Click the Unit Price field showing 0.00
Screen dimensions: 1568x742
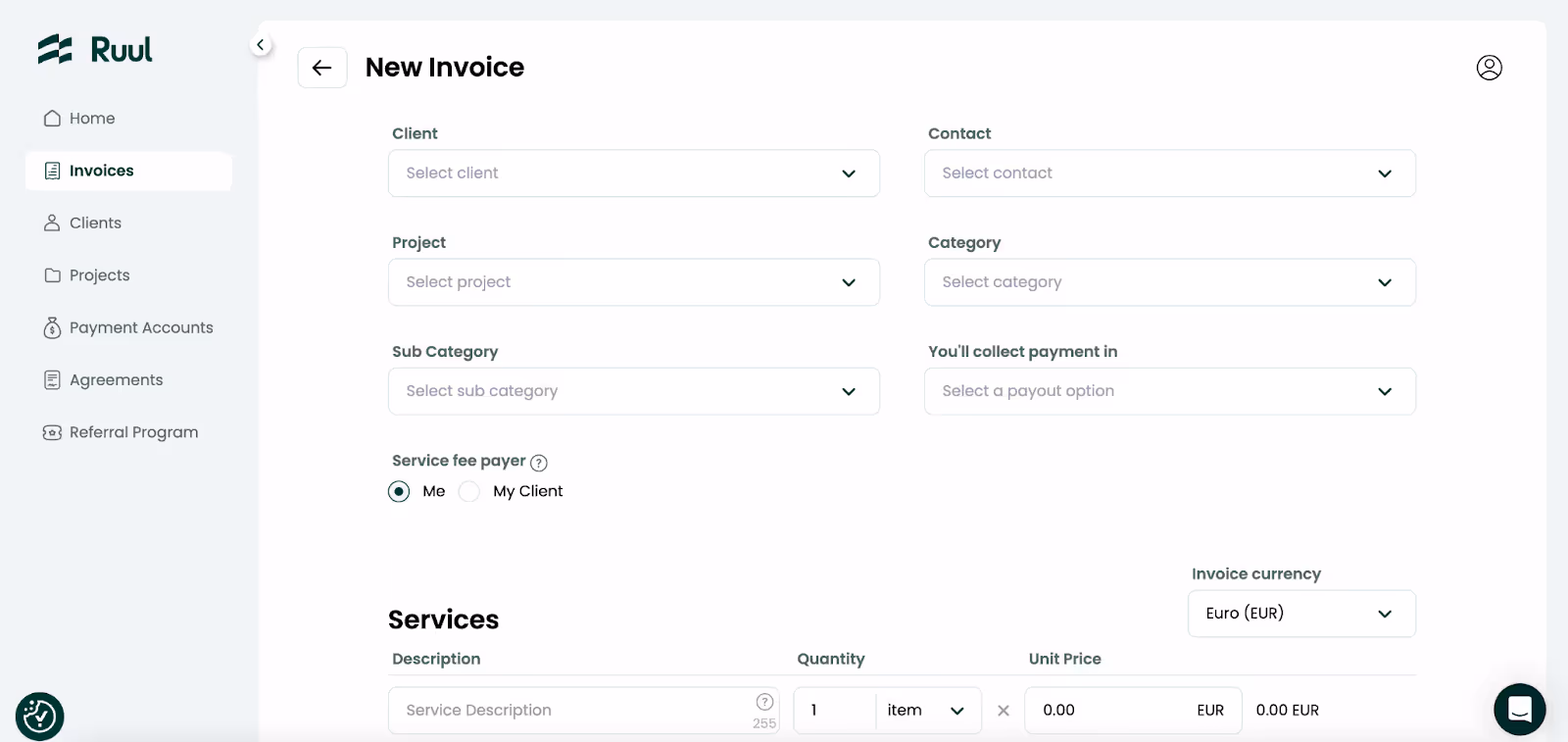pyautogui.click(x=1133, y=711)
